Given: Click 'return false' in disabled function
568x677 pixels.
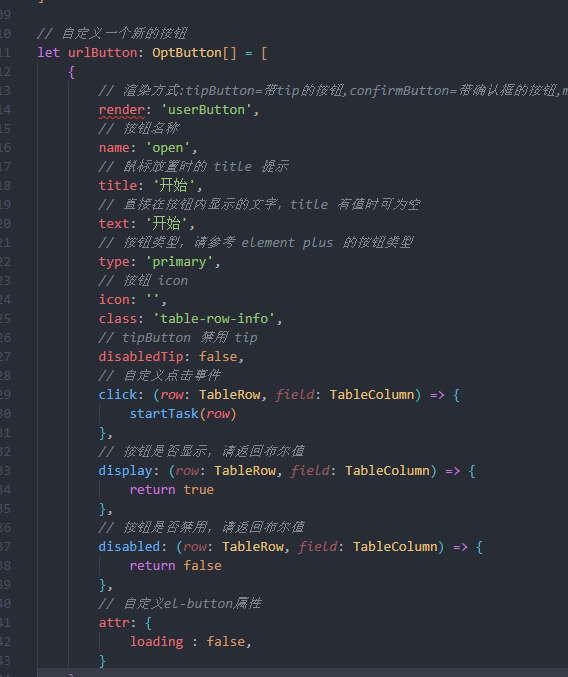Looking at the screenshot, I should (176, 566).
